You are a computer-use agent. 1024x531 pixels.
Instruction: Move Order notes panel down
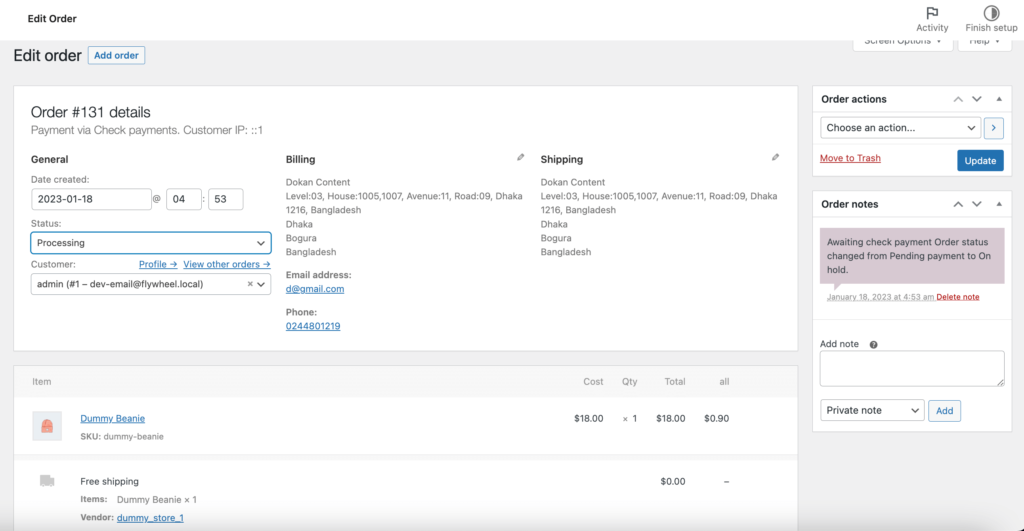point(976,204)
